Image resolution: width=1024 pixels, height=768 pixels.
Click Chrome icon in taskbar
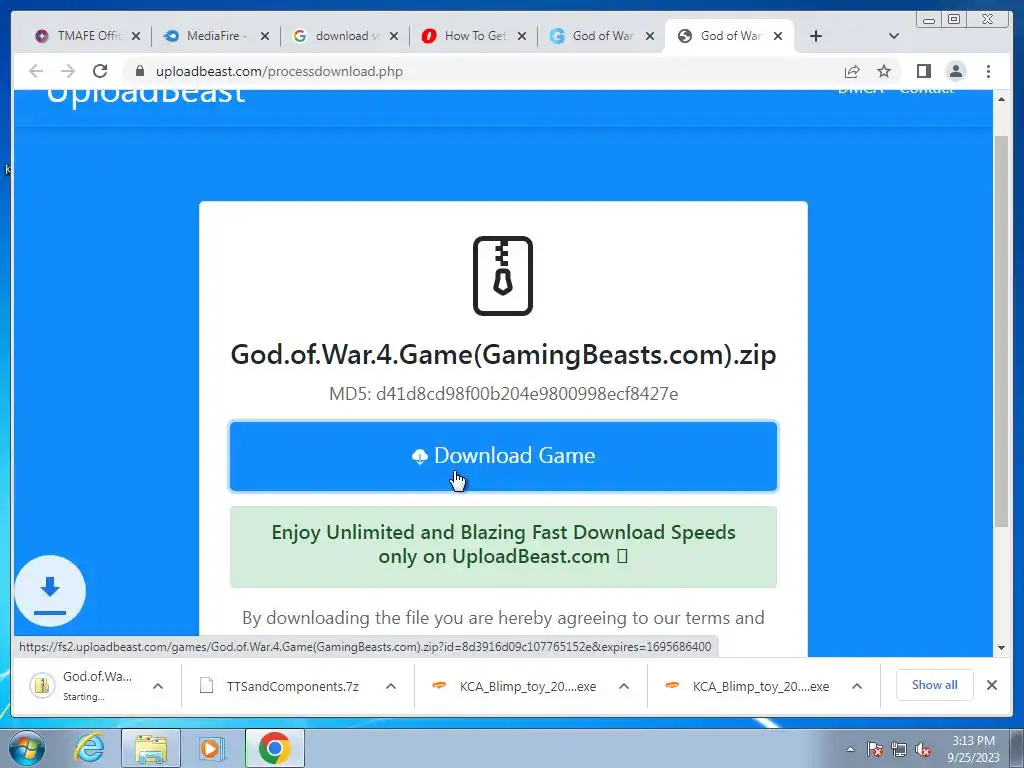pos(274,748)
